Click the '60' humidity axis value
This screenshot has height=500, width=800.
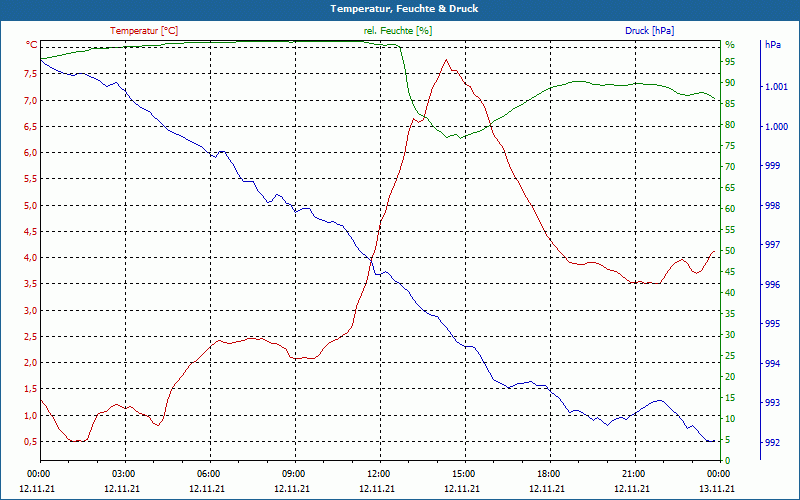coord(730,209)
